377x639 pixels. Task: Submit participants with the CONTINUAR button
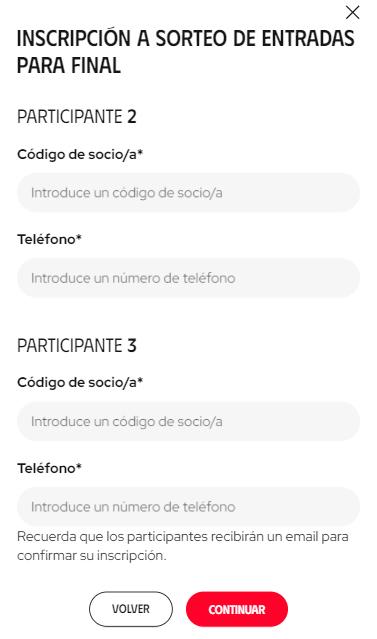pyautogui.click(x=237, y=609)
